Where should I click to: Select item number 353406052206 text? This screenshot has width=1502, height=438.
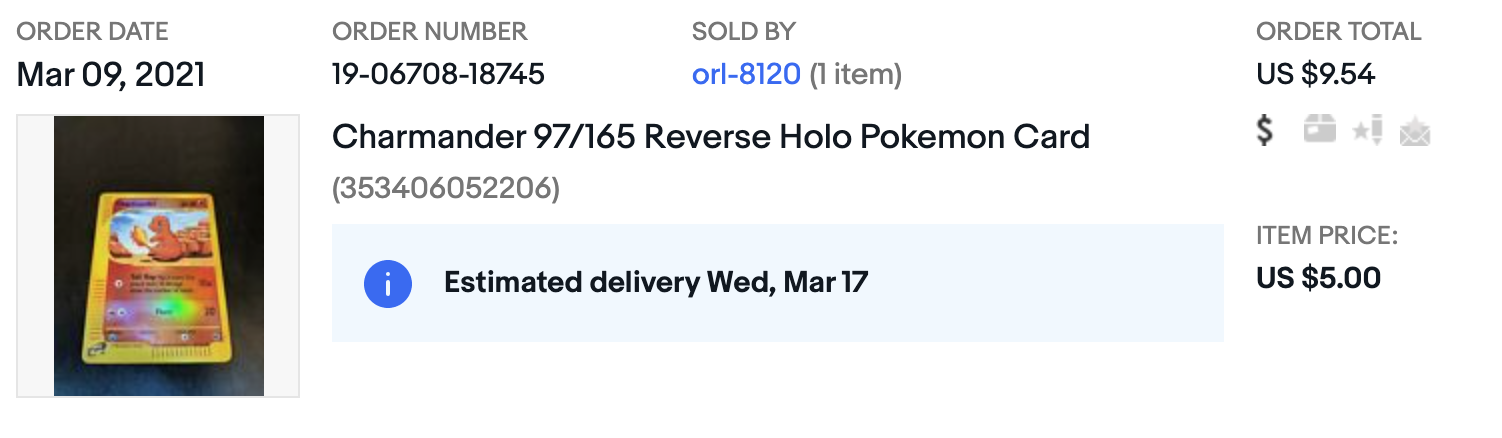pyautogui.click(x=446, y=187)
